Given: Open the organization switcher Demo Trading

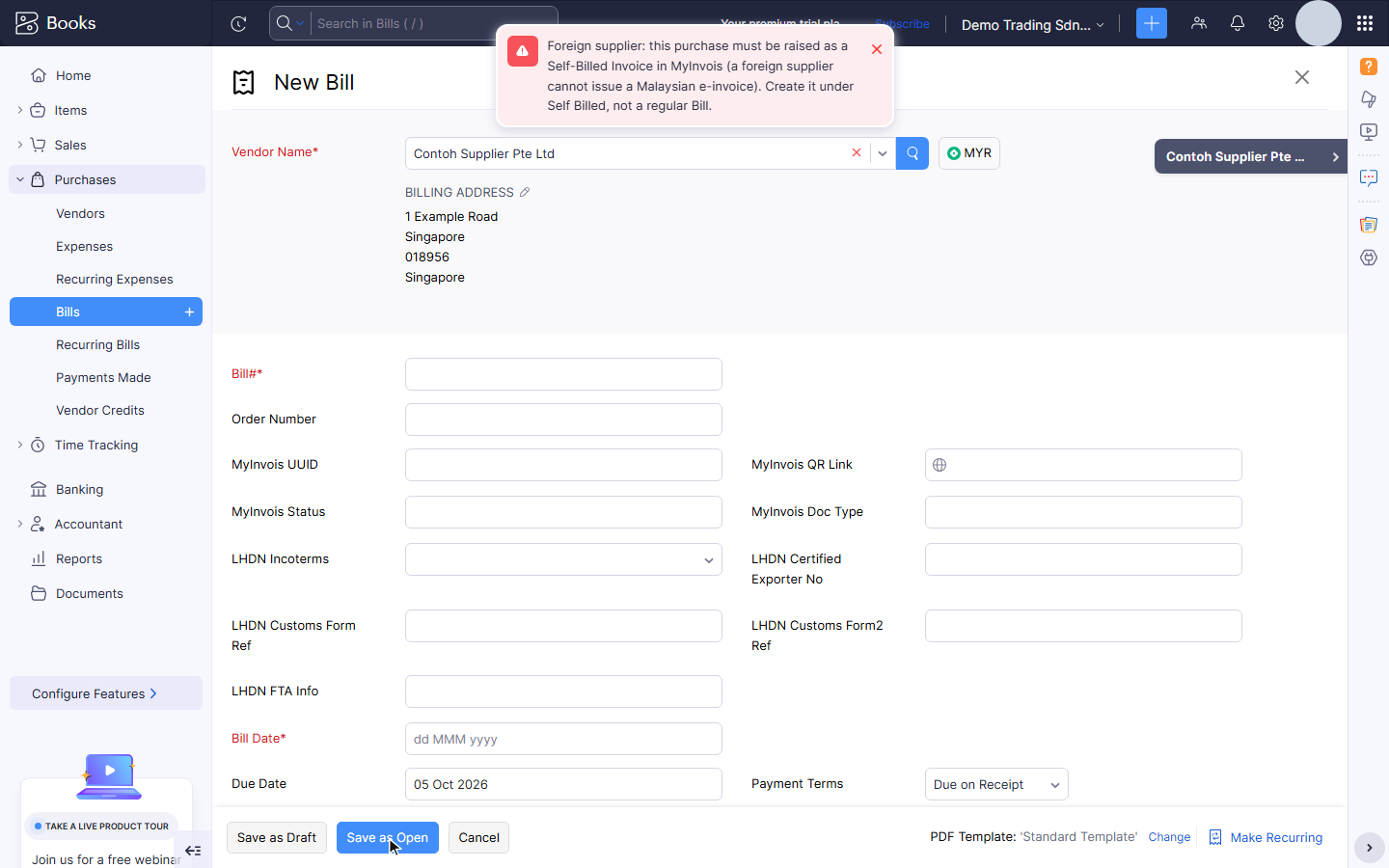Looking at the screenshot, I should coord(1033,24).
